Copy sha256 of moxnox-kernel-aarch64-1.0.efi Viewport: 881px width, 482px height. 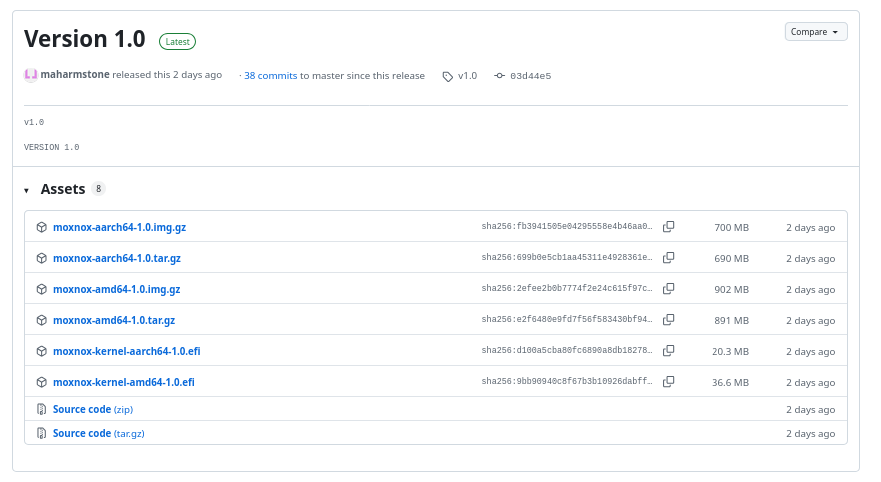click(x=669, y=350)
